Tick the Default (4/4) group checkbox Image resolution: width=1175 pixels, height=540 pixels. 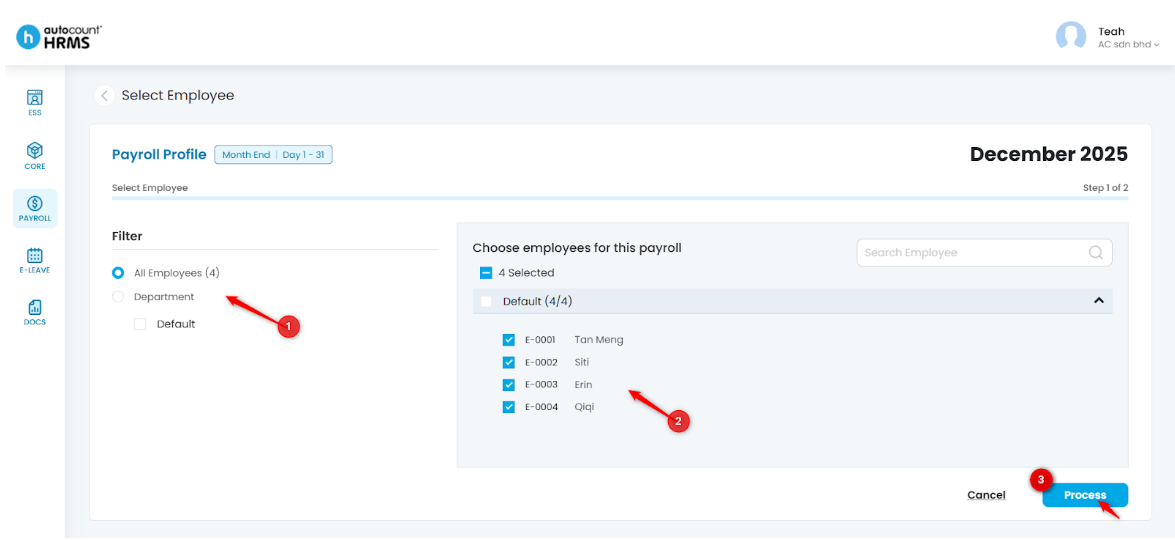point(486,301)
